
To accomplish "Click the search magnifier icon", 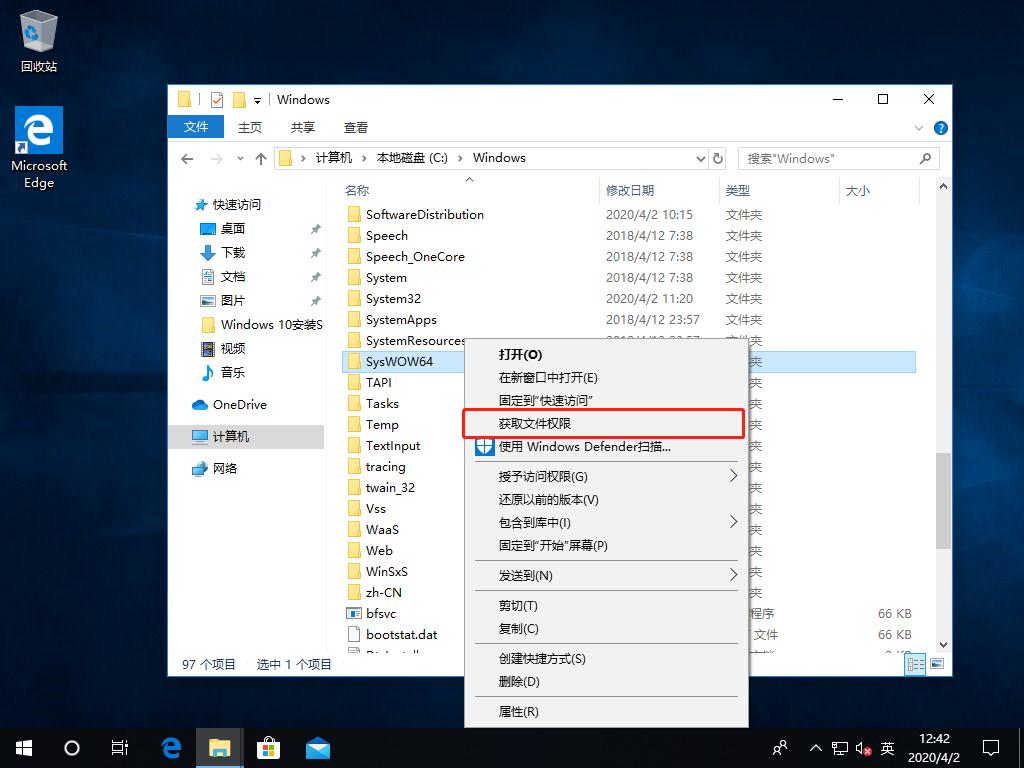I will (925, 158).
